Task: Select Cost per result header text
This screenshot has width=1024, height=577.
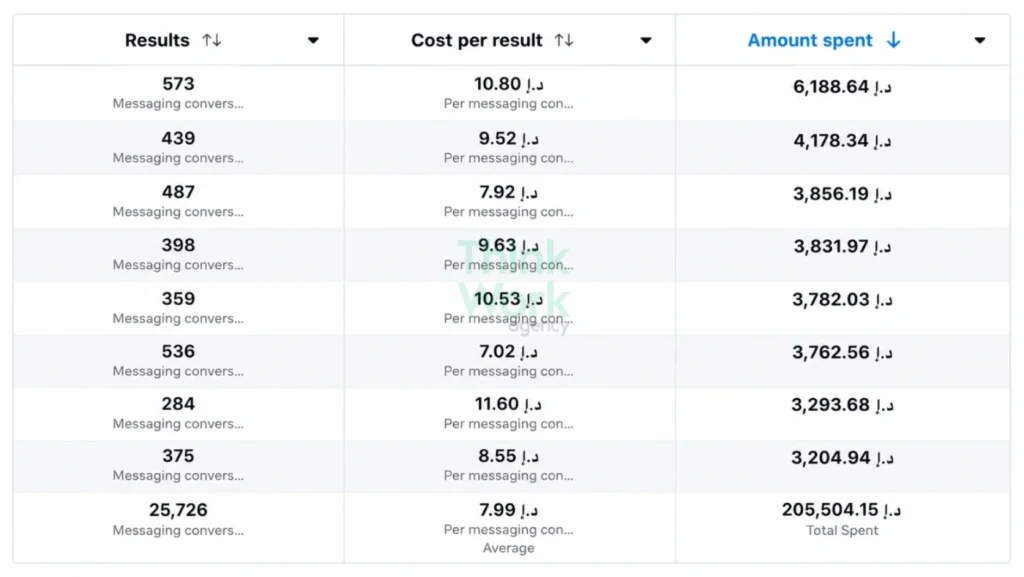Action: (477, 40)
